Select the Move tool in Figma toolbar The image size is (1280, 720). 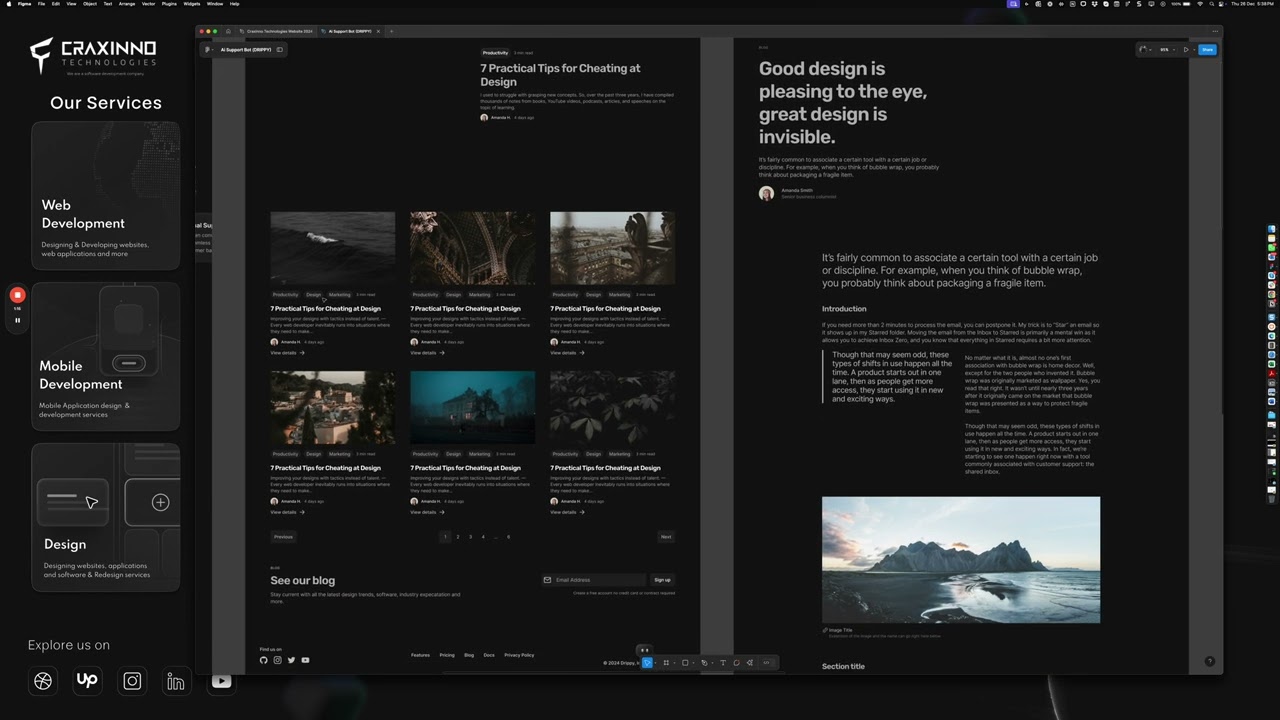(647, 662)
